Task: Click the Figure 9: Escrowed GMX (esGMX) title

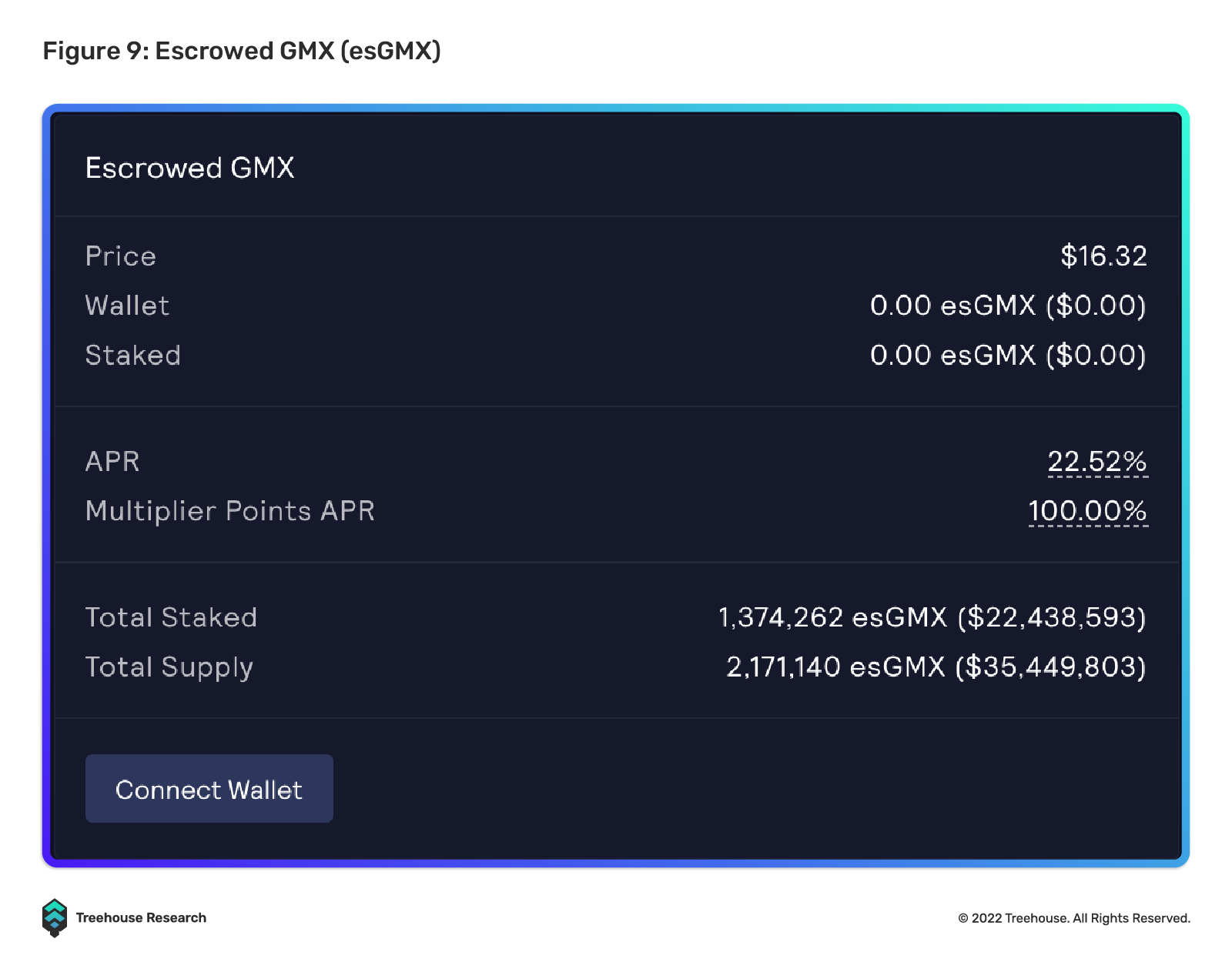Action: coord(242,51)
